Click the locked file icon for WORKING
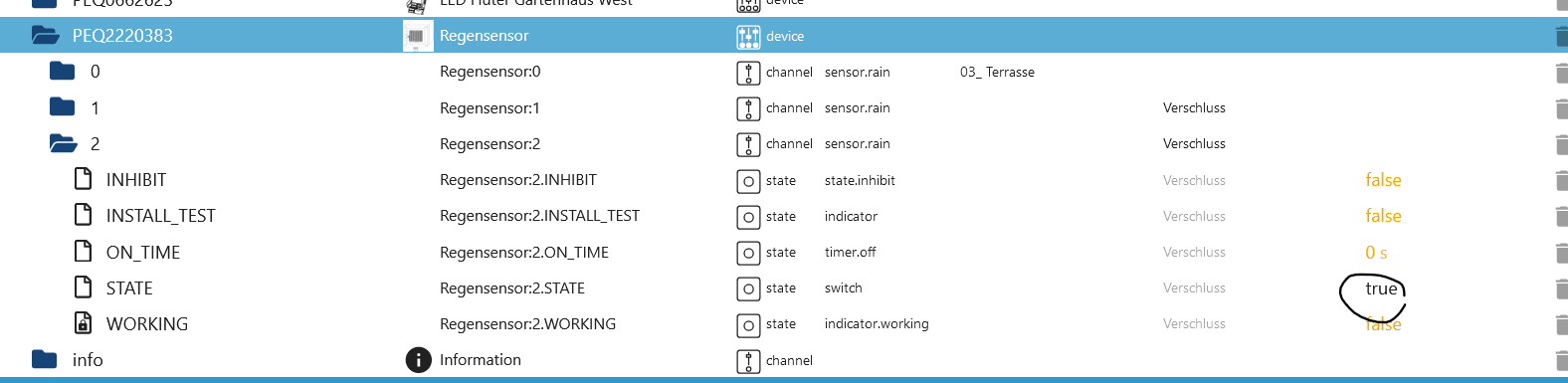Image resolution: width=1568 pixels, height=383 pixels. pos(84,323)
